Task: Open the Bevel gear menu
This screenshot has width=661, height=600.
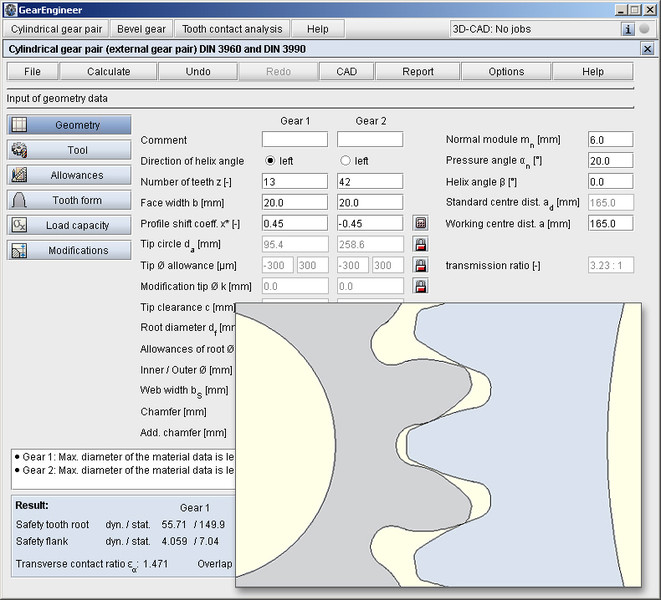Action: point(141,29)
